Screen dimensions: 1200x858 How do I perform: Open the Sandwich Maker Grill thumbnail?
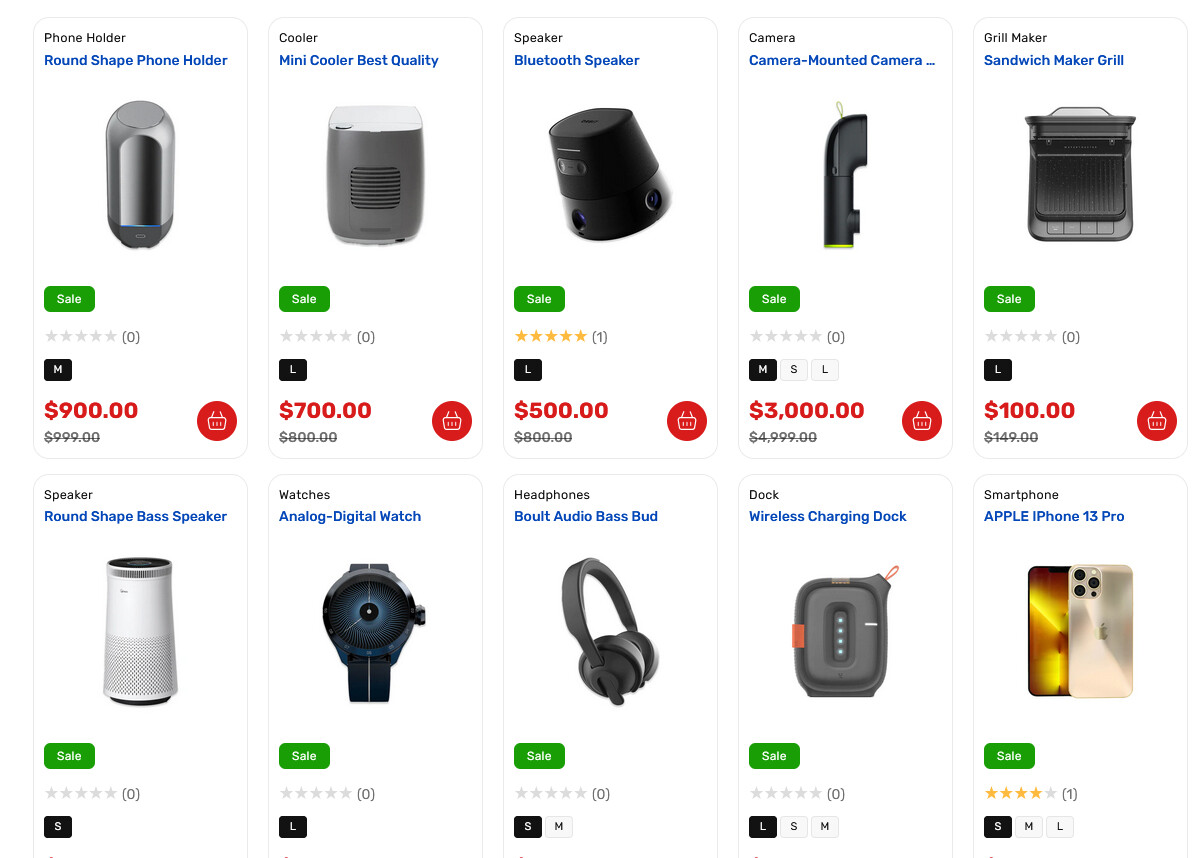coord(1080,175)
